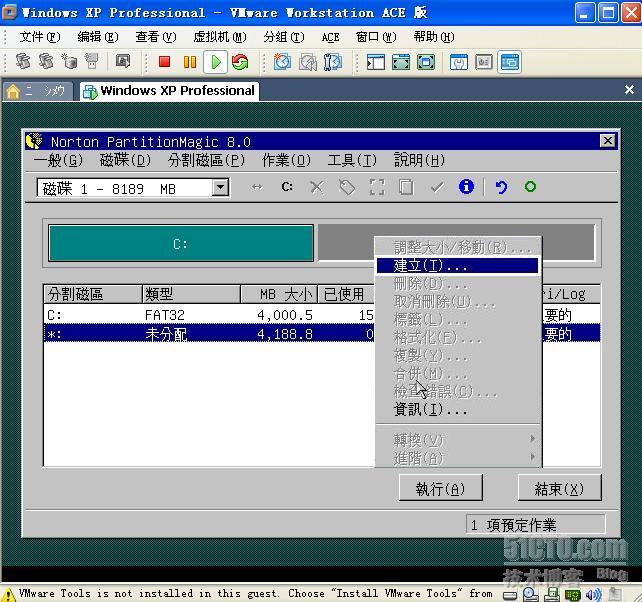Open the snapshot manager icon
The image size is (642, 602).
[x=332, y=62]
